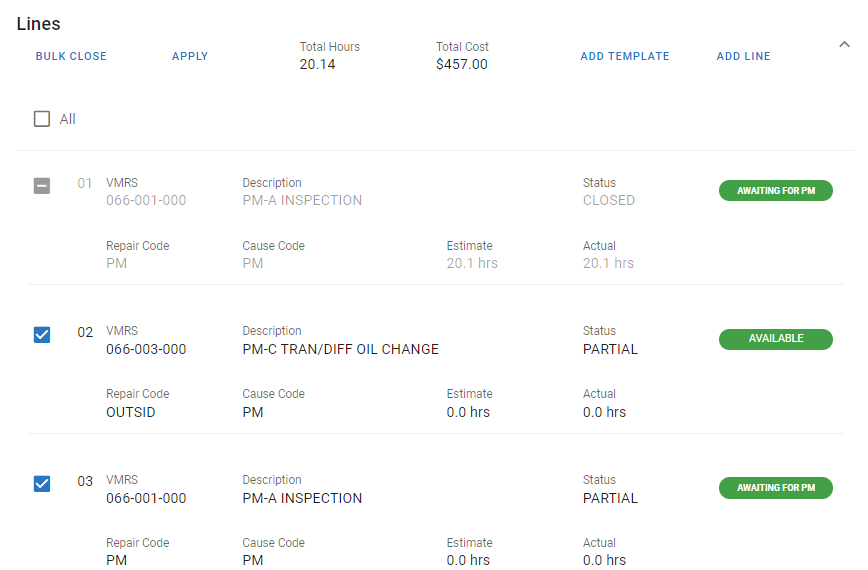Click AWAITING FOR PM badge on line 01
This screenshot has height=570, width=868.
775,191
